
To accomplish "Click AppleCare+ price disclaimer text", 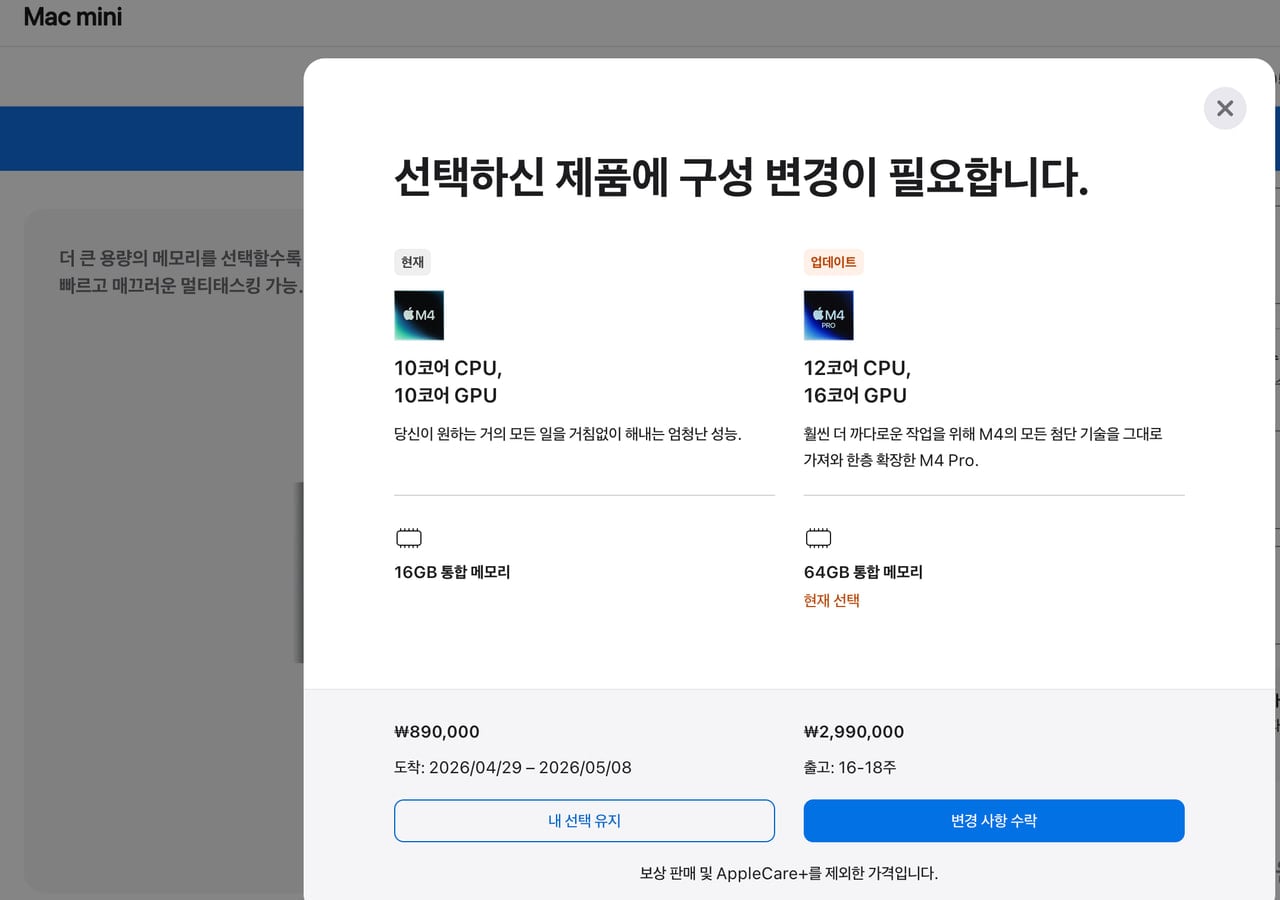I will point(789,873).
